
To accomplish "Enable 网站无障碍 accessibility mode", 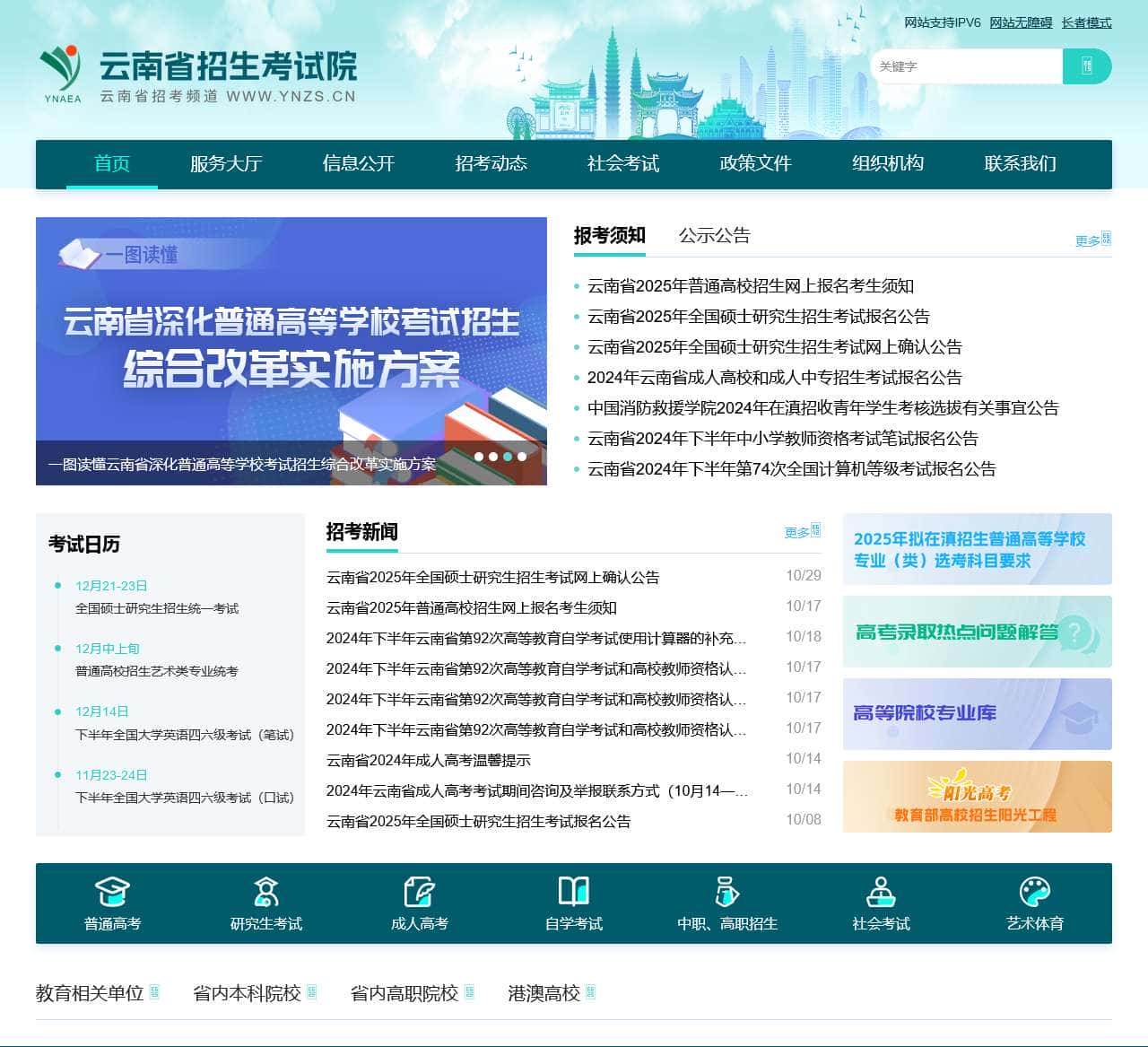I will 1021,22.
